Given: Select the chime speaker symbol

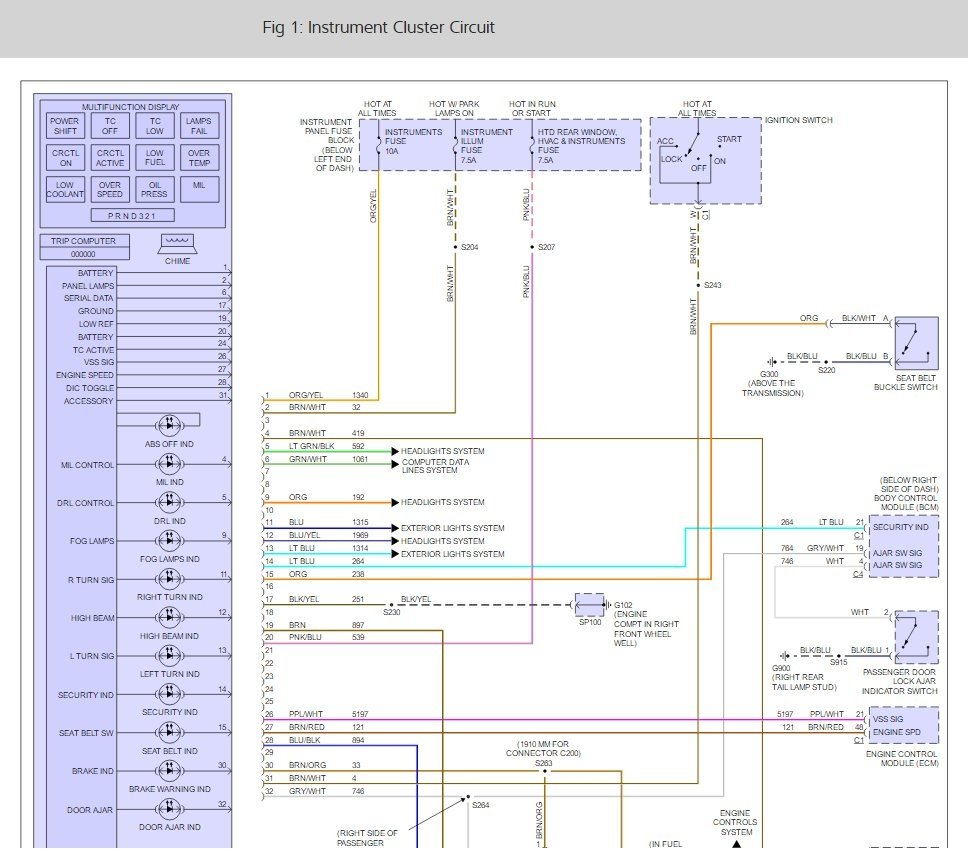Looking at the screenshot, I should coord(178,244).
